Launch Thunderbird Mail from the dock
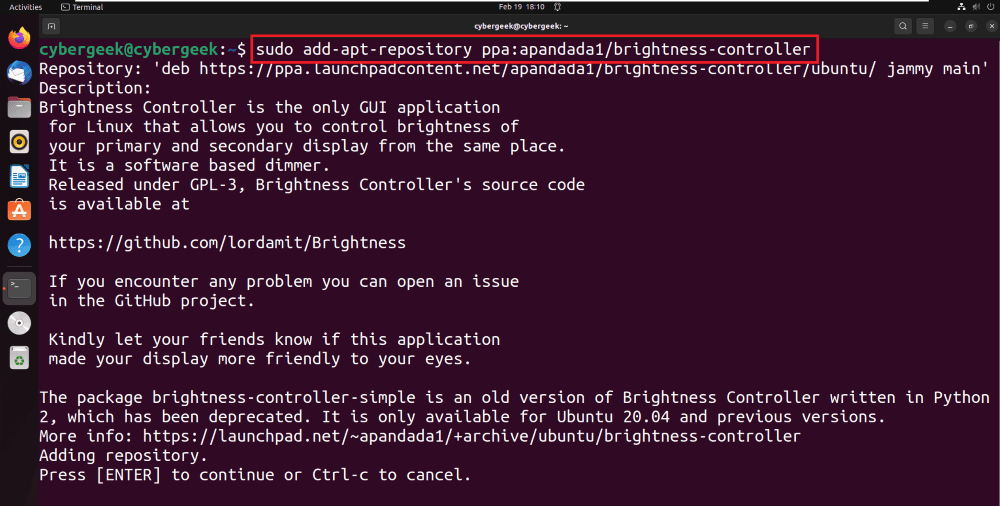Image resolution: width=1000 pixels, height=506 pixels. (19, 72)
